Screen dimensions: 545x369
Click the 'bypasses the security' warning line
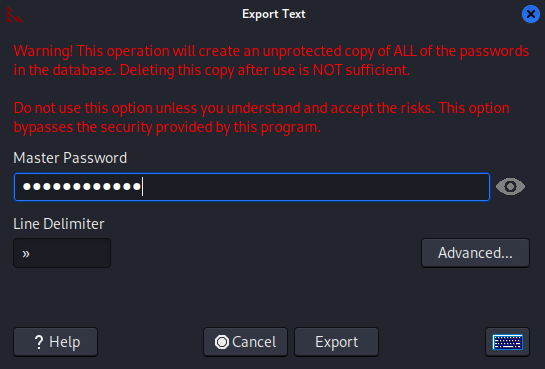coord(167,127)
